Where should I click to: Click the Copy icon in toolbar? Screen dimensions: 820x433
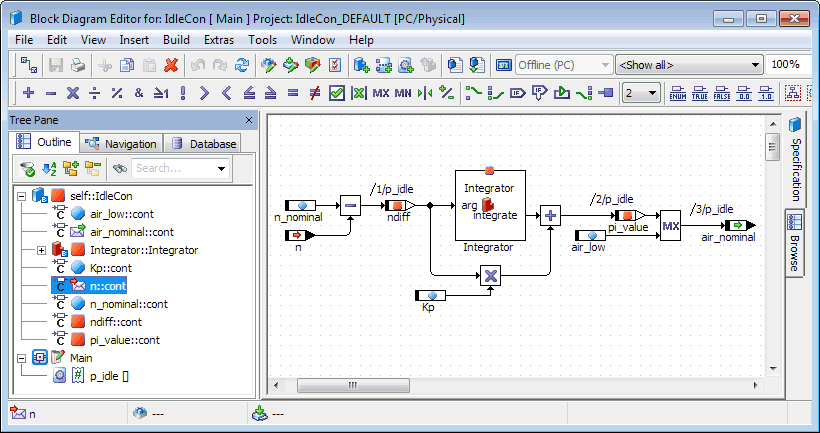tap(127, 65)
